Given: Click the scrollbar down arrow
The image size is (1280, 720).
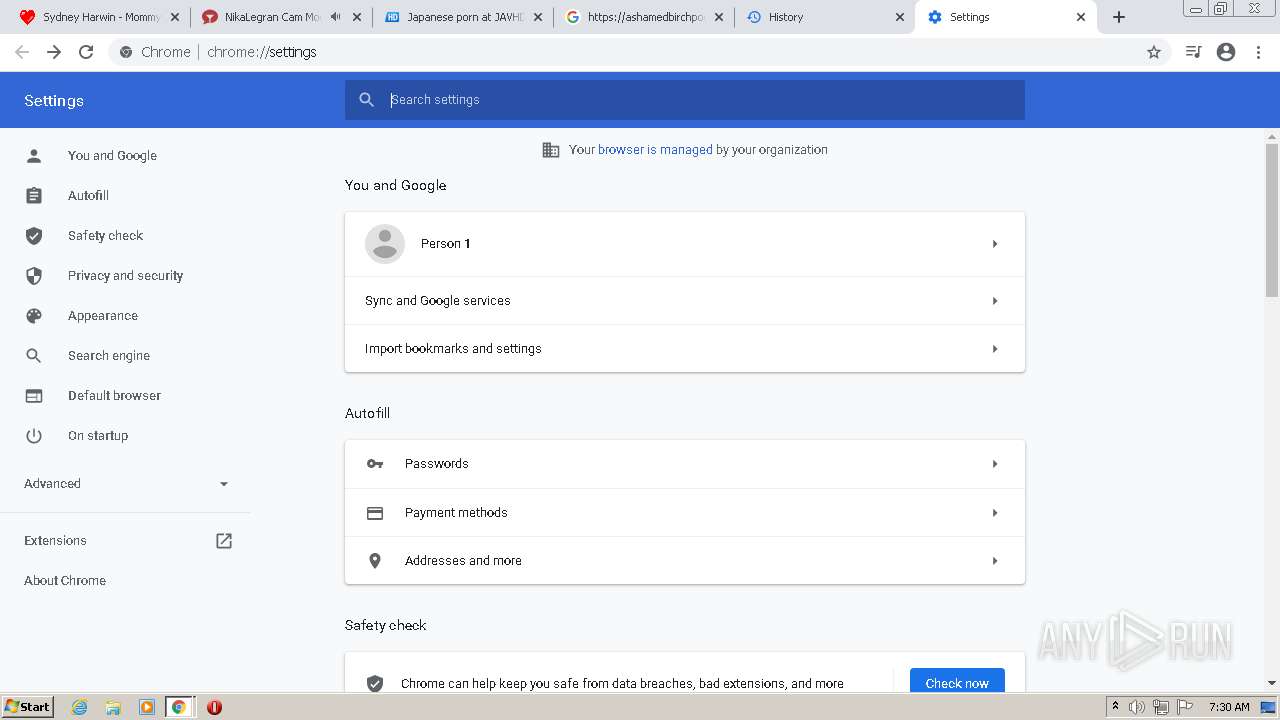Looking at the screenshot, I should point(1272,683).
